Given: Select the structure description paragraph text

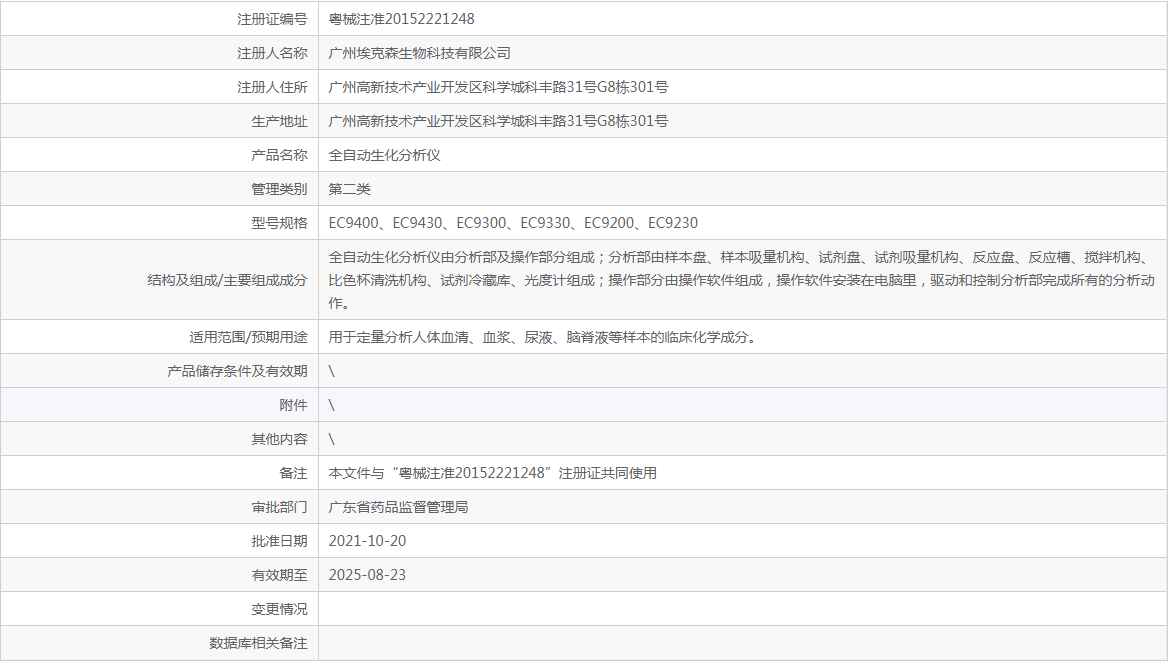Looking at the screenshot, I should coord(742,280).
